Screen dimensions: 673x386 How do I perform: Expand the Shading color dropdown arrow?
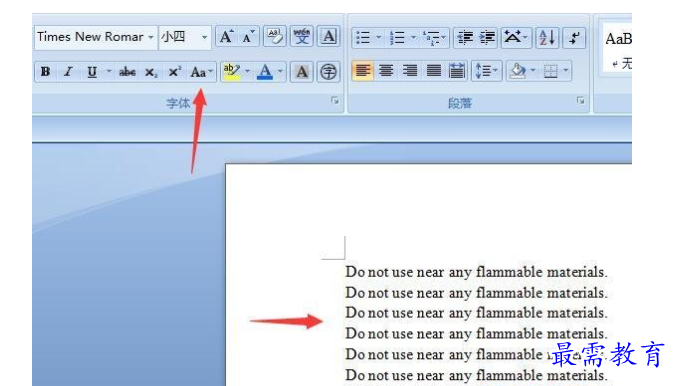coord(533,70)
